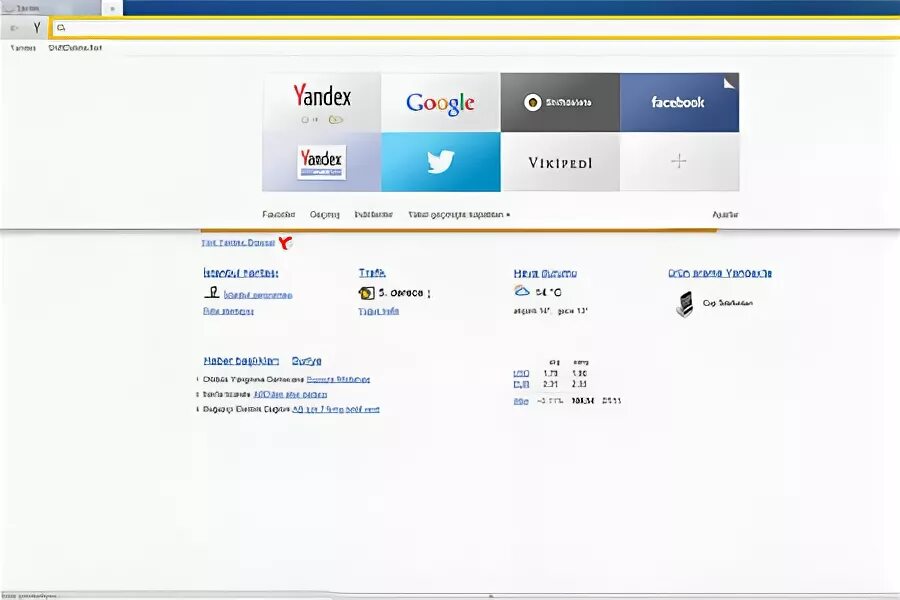Focus the yellow-outlined address bar field
Screen dimensions: 900x600
[475, 28]
